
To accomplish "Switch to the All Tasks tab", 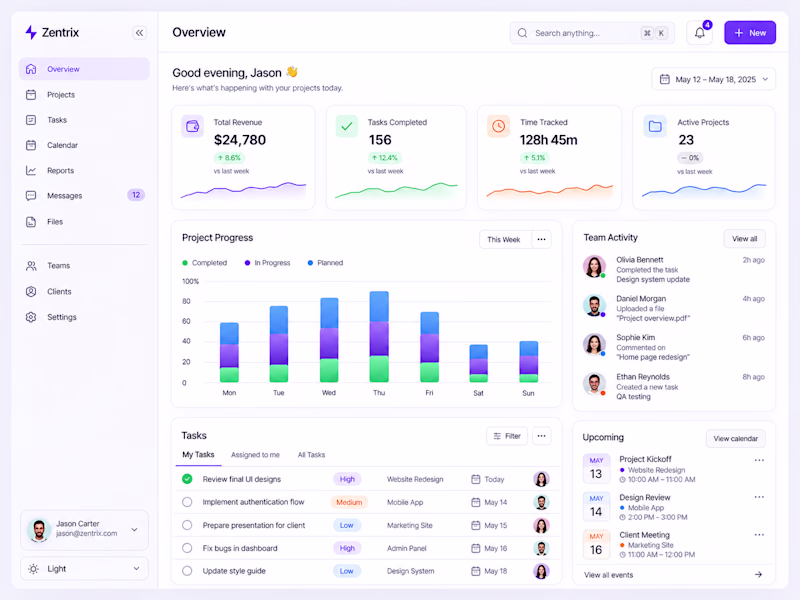I will (311, 455).
